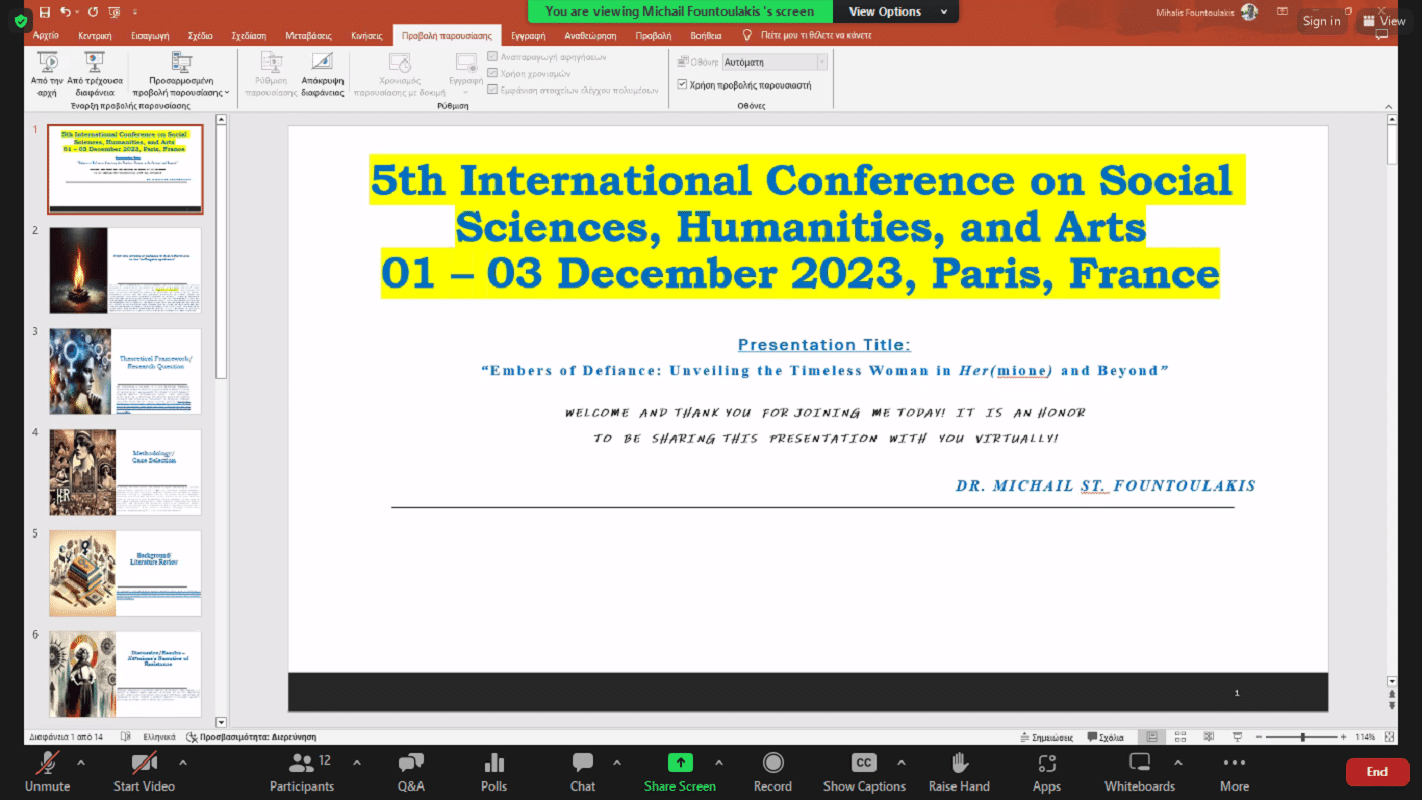The height and width of the screenshot is (800, 1422).
Task: Select slide 3 thumbnail Theoretical Framework
Action: [126, 371]
